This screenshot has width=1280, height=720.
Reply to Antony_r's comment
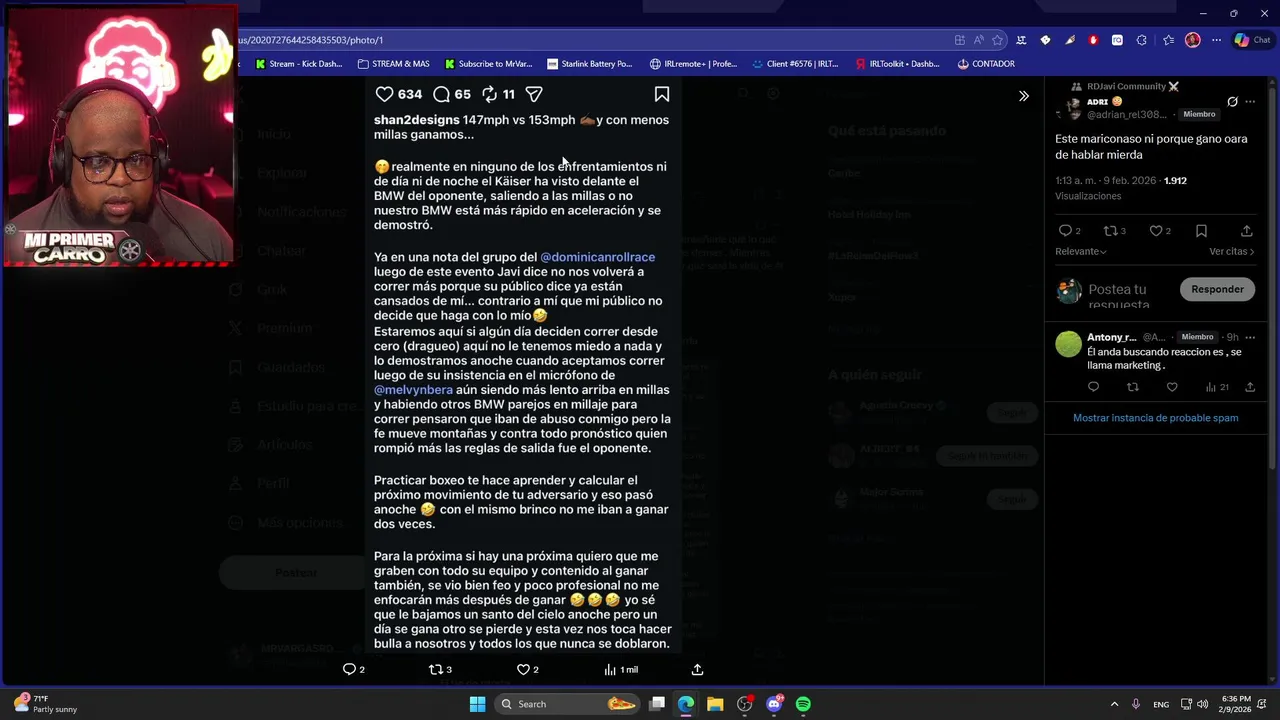coord(1093,387)
